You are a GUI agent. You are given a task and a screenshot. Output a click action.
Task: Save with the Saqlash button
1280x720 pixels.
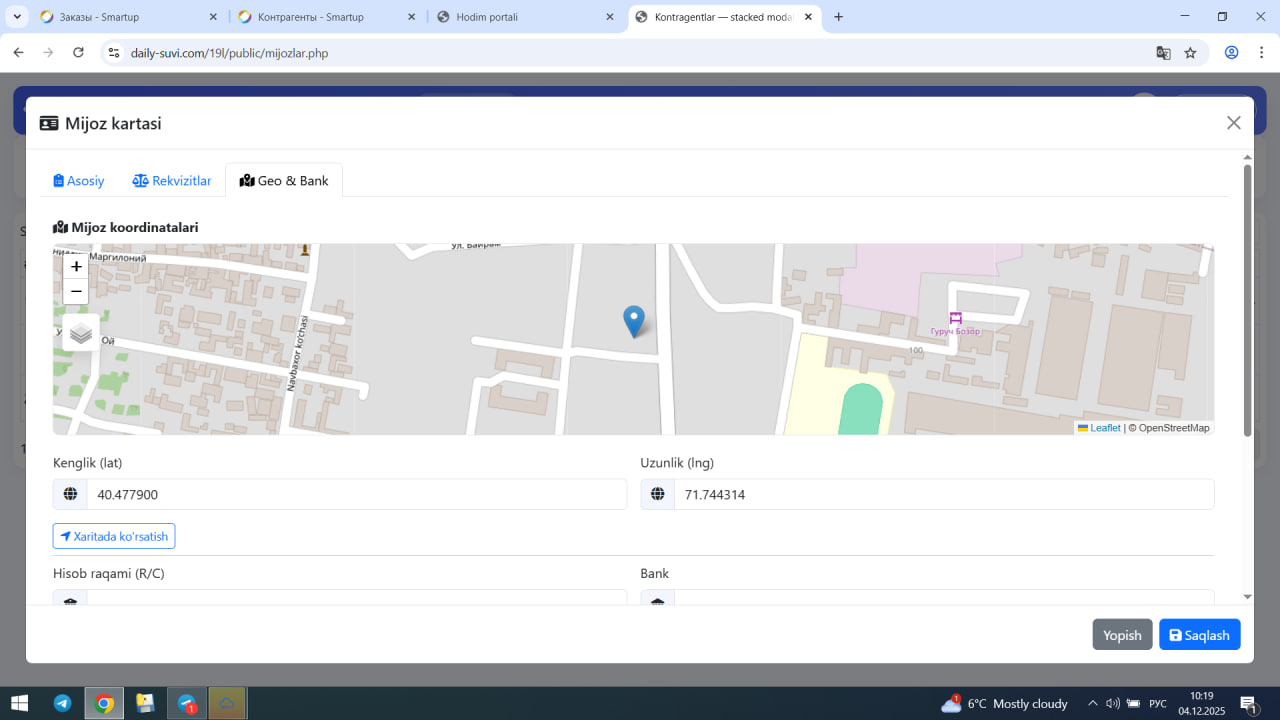point(1199,635)
